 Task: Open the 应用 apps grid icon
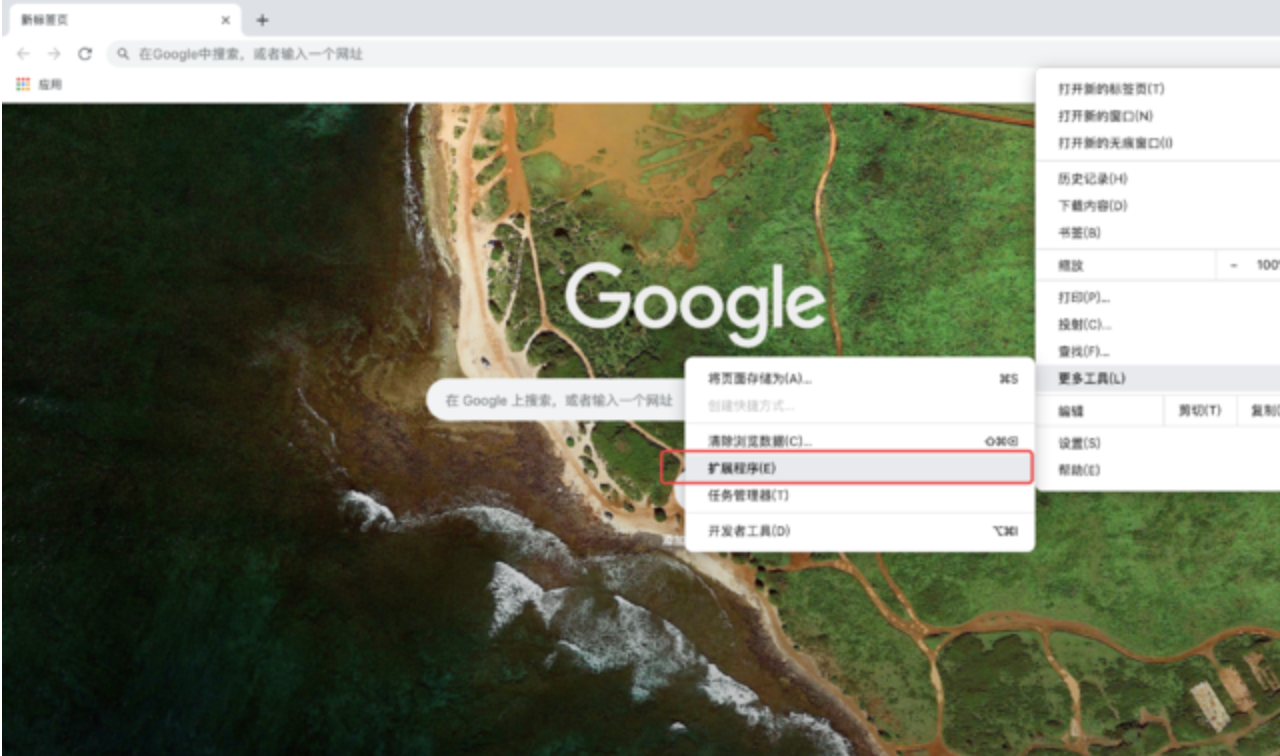[x=23, y=85]
